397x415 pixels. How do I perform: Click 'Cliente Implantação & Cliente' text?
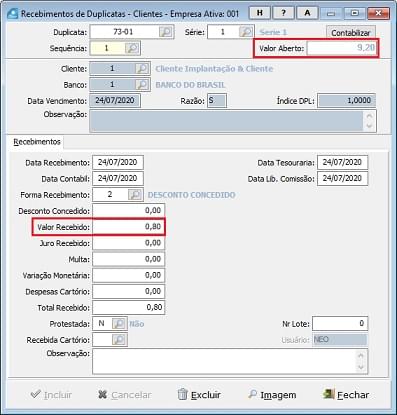(x=214, y=69)
